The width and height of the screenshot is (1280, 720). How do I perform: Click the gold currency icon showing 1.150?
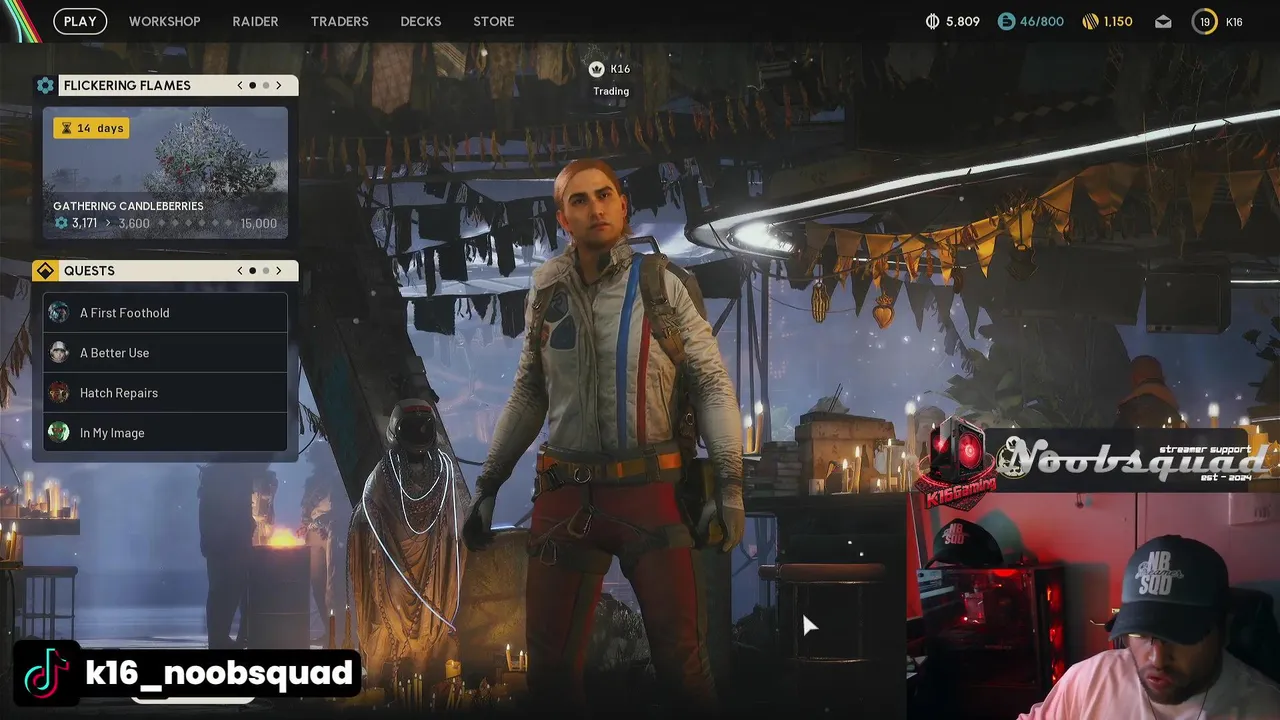coord(1090,21)
